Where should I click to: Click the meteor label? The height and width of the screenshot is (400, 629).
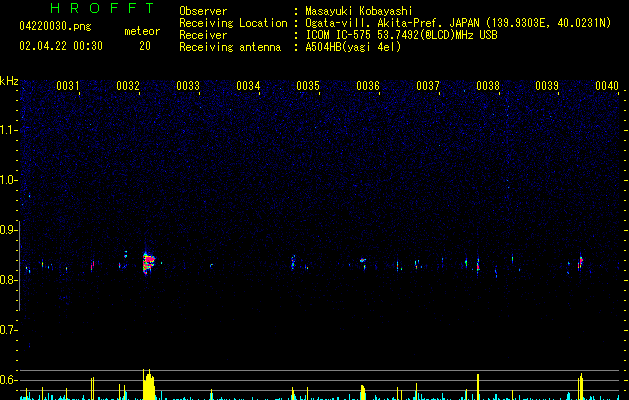pos(142,31)
